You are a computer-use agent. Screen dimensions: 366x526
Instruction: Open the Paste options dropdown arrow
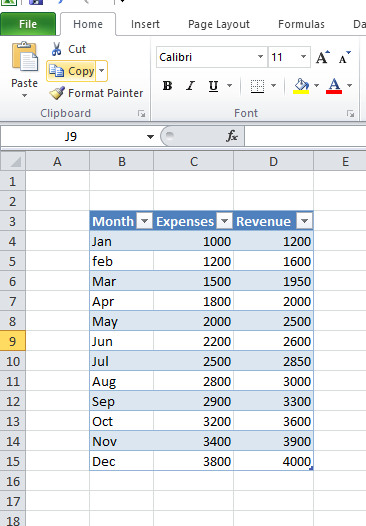click(x=24, y=96)
